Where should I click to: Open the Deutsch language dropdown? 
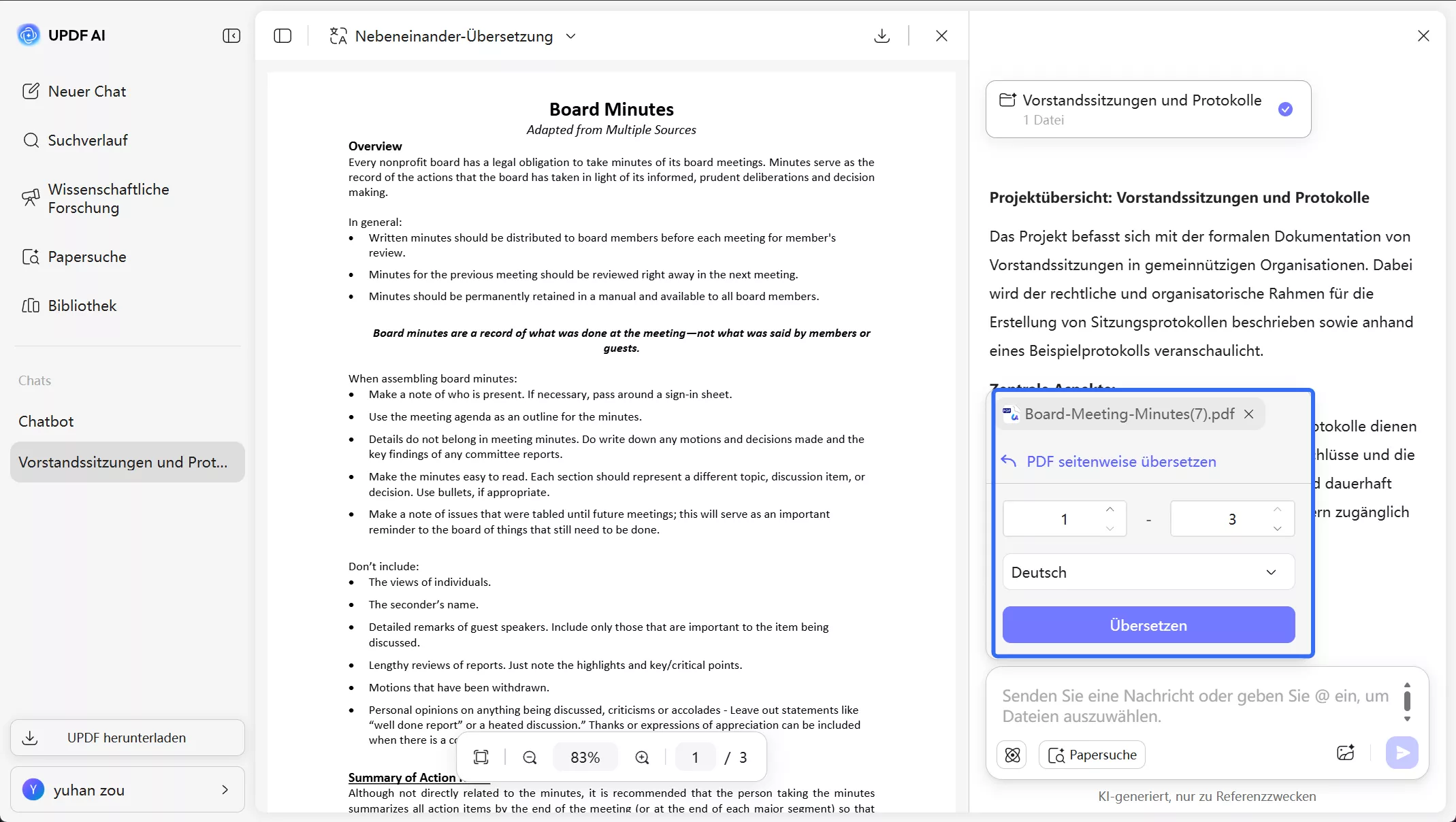coord(1148,572)
